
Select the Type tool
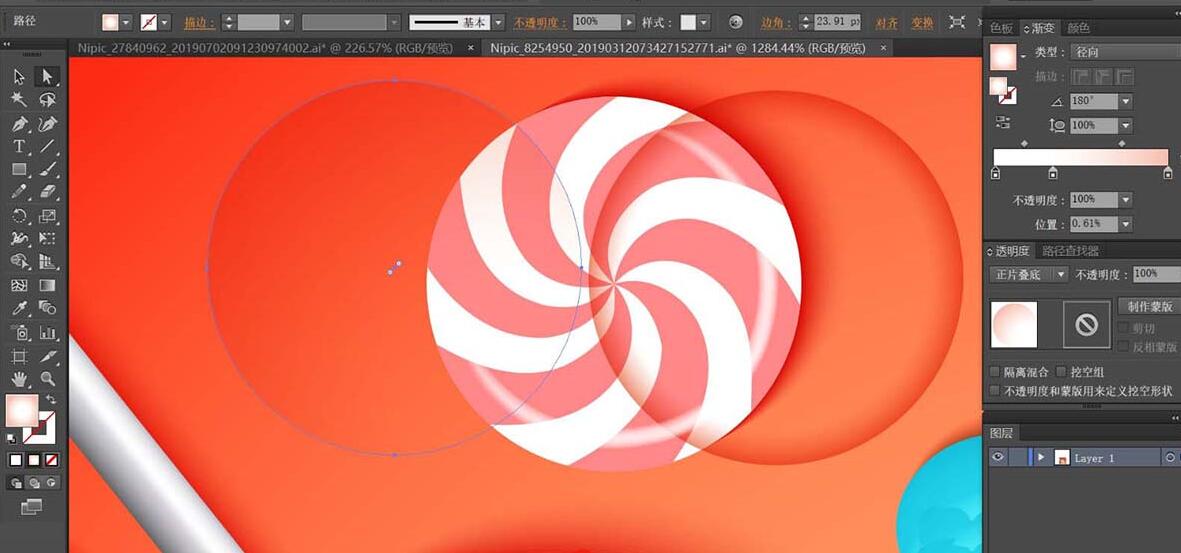tap(19, 147)
